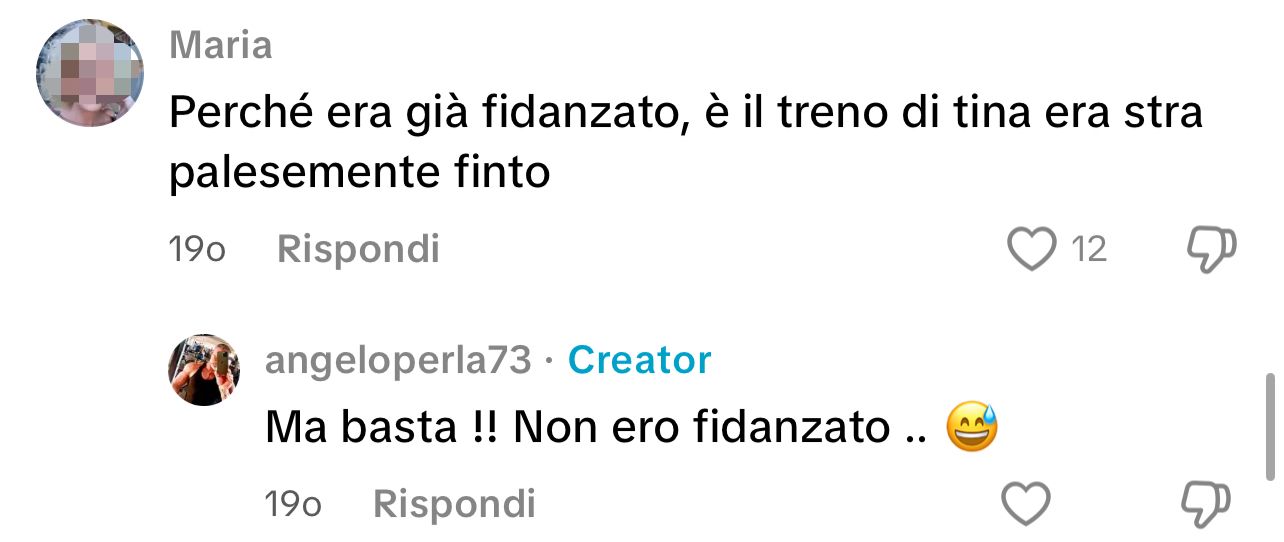1284x542 pixels.
Task: Like Maria's comment with the heart icon
Action: [x=1031, y=249]
